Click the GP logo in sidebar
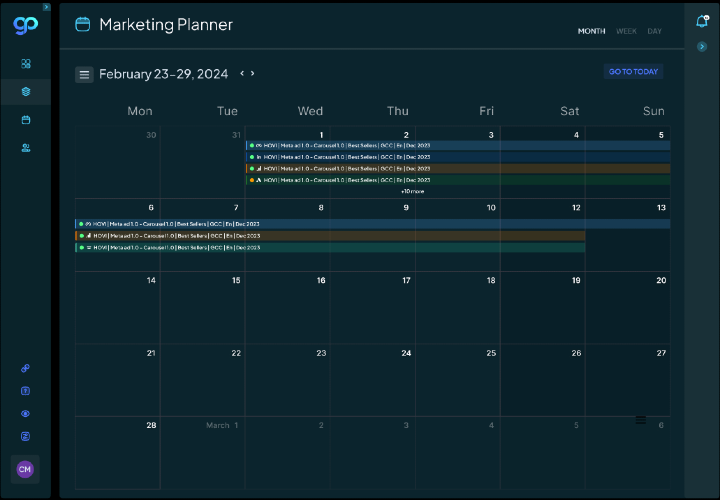Viewport: 720px width, 500px height. pos(24,23)
